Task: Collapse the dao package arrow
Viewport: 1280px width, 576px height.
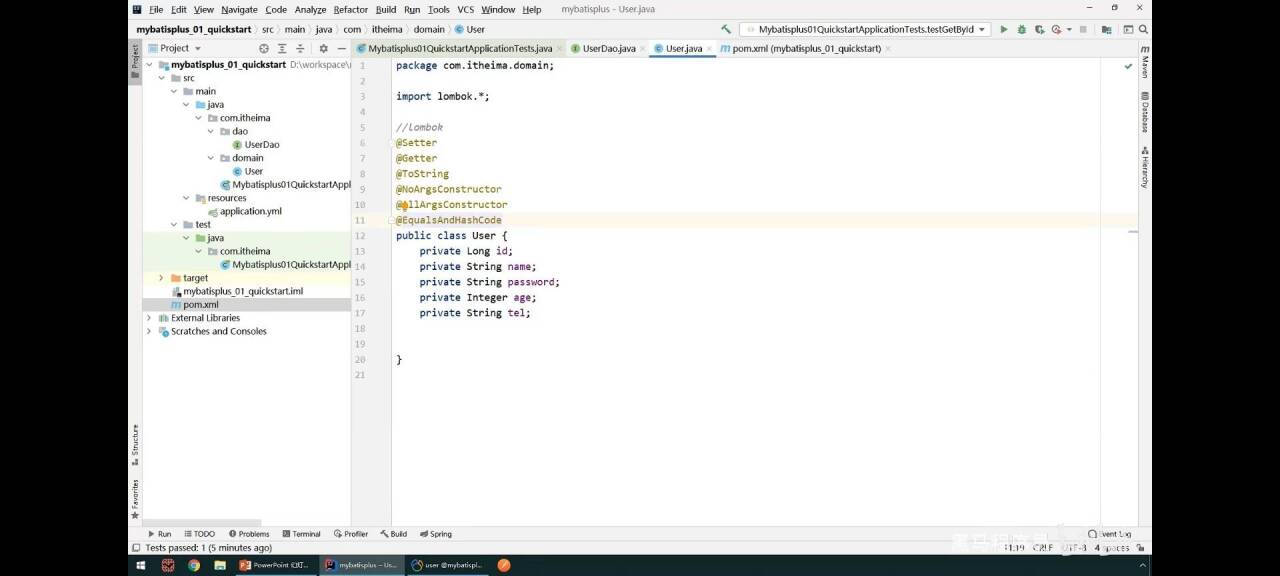Action: pos(211,131)
